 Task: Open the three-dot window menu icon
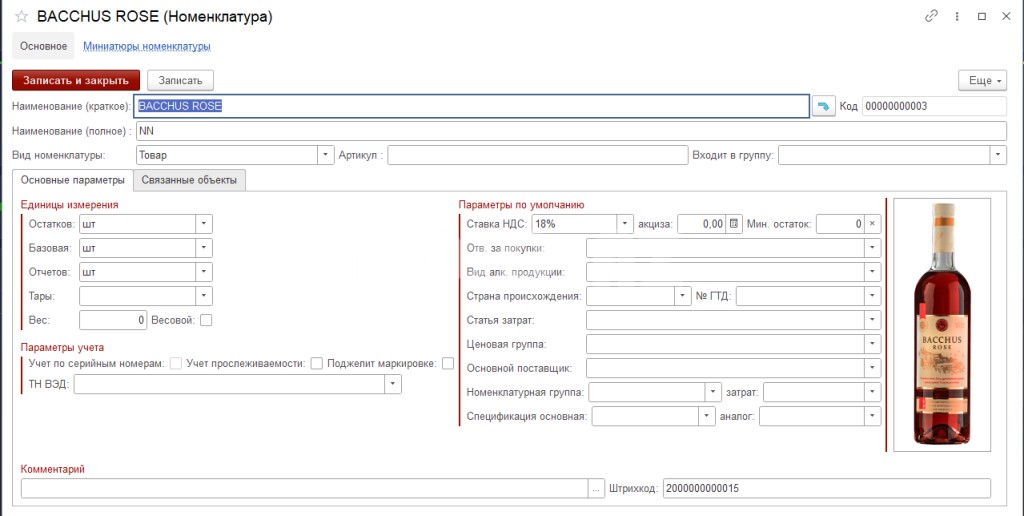click(x=957, y=16)
